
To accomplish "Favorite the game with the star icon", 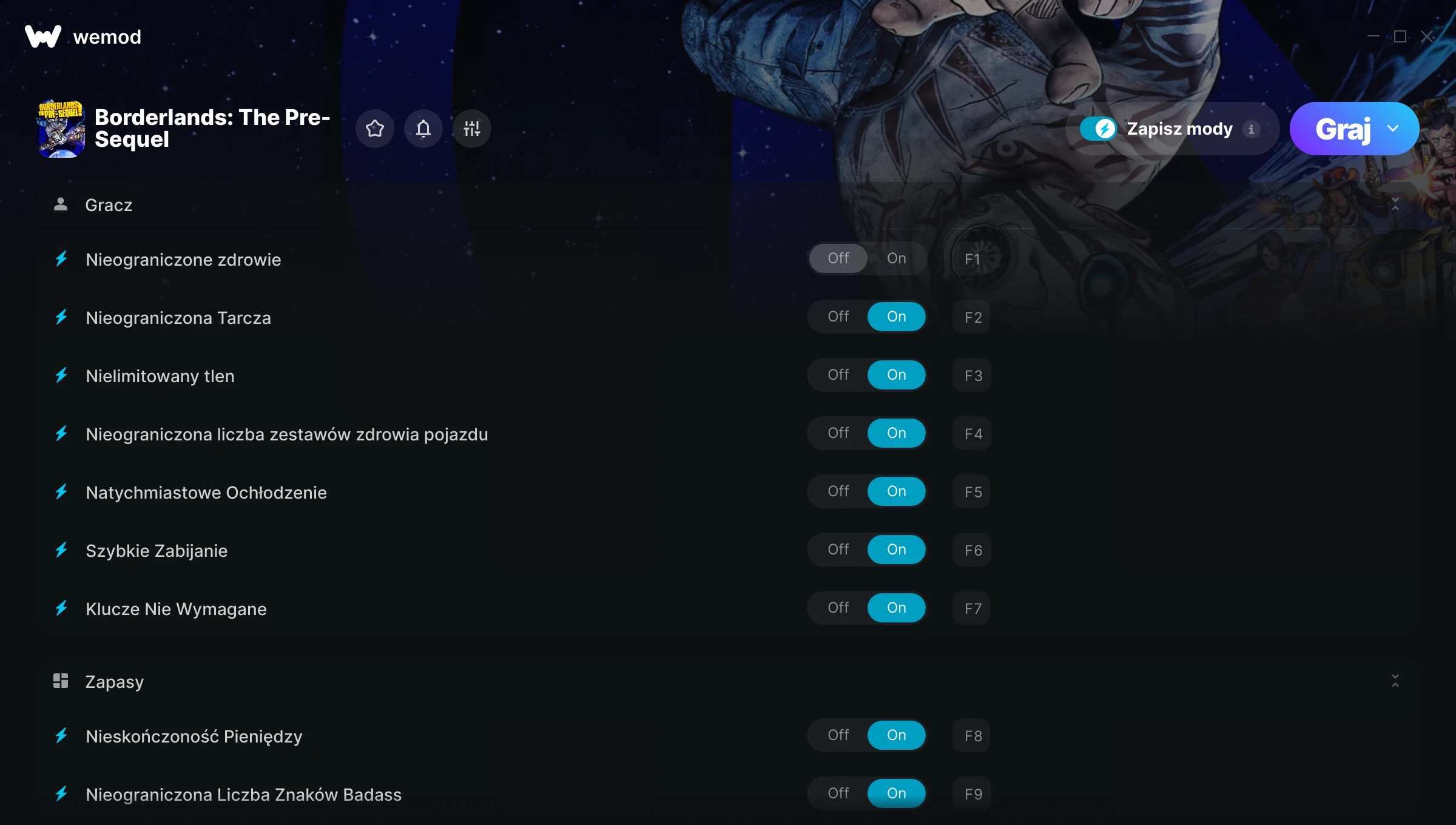I will [375, 129].
